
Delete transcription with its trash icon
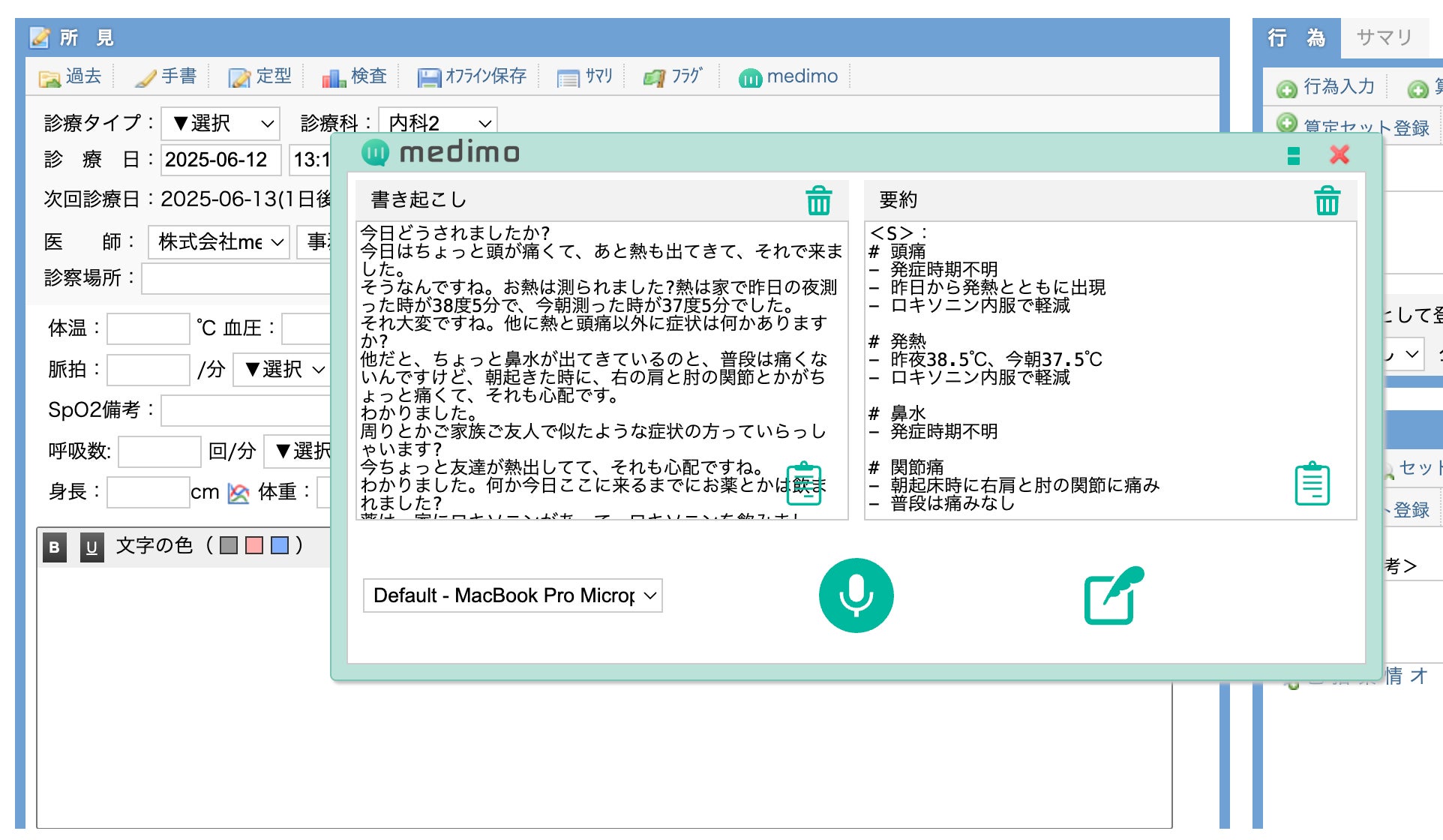point(818,200)
